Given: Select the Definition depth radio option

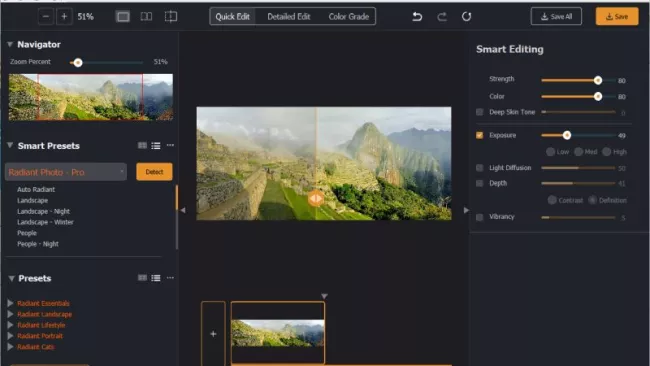Looking at the screenshot, I should (592, 200).
